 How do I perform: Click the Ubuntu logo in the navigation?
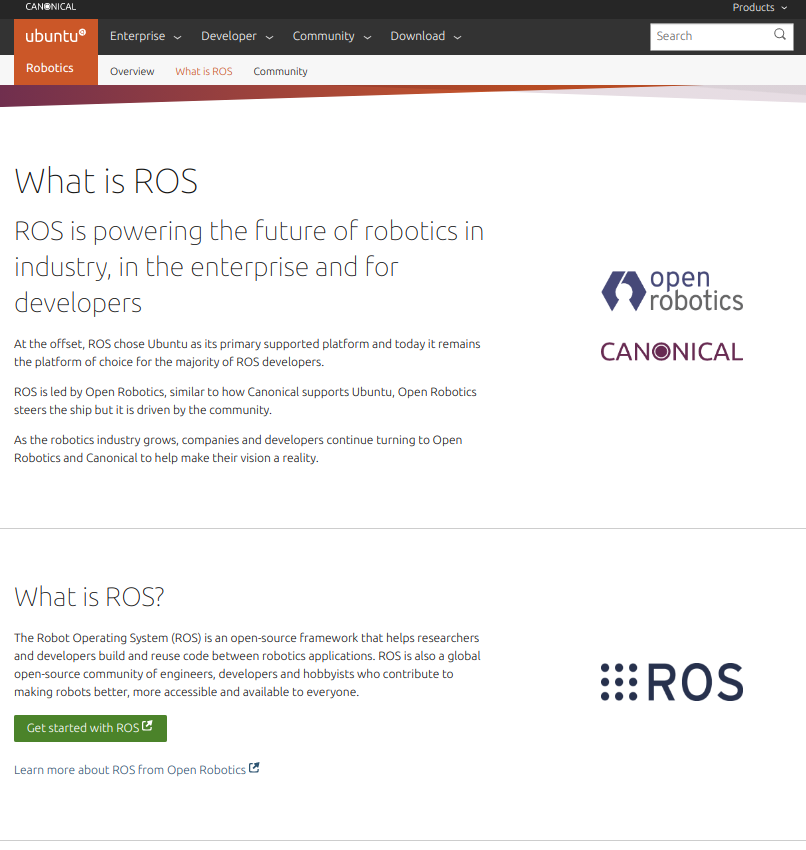pos(55,36)
